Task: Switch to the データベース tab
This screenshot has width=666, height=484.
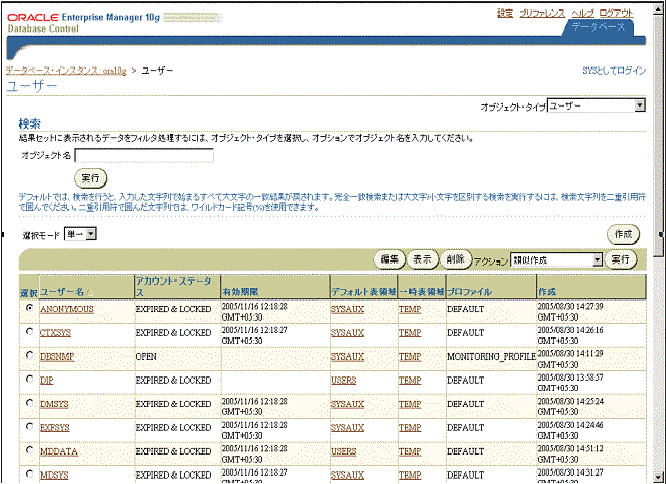Action: coord(598,27)
